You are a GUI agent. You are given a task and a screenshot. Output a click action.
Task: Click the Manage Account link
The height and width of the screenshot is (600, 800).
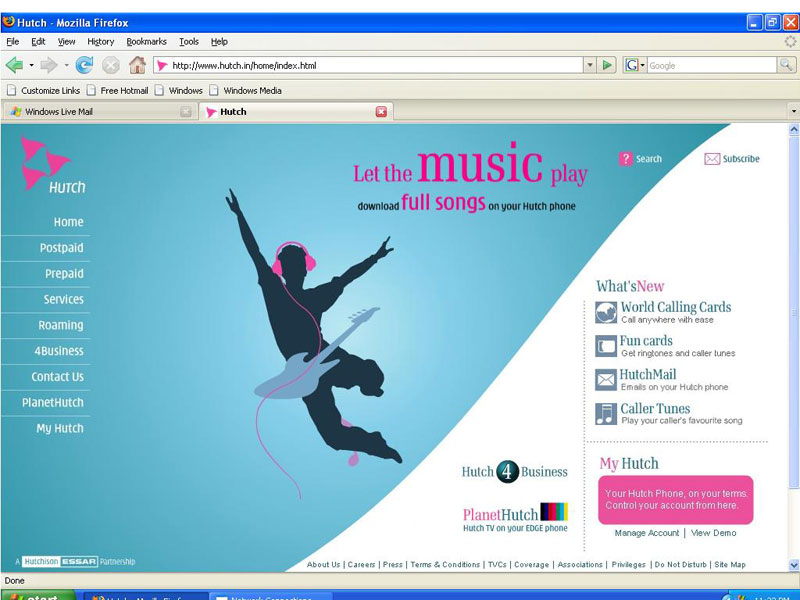(x=646, y=533)
